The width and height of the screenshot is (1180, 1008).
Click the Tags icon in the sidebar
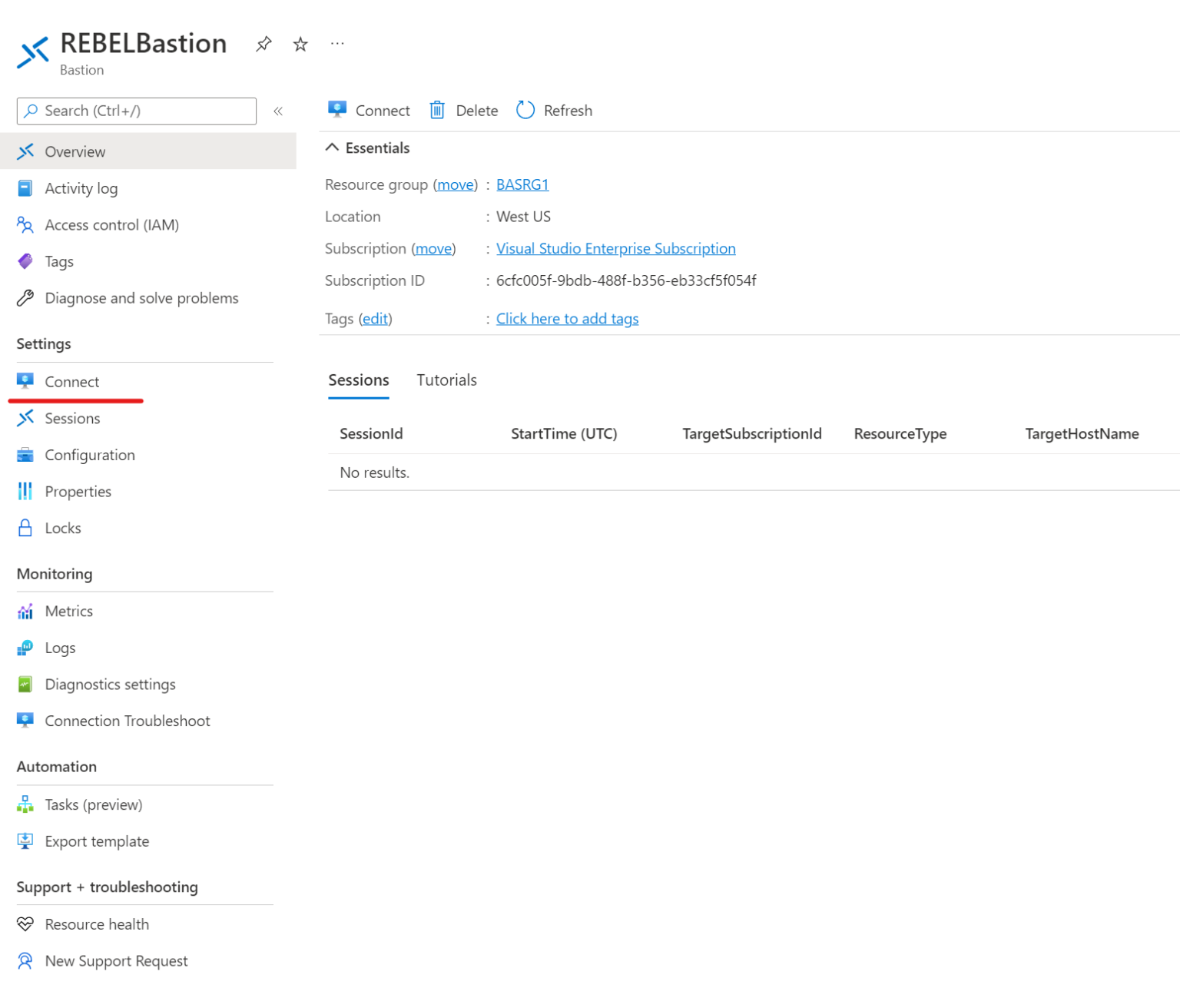(25, 261)
